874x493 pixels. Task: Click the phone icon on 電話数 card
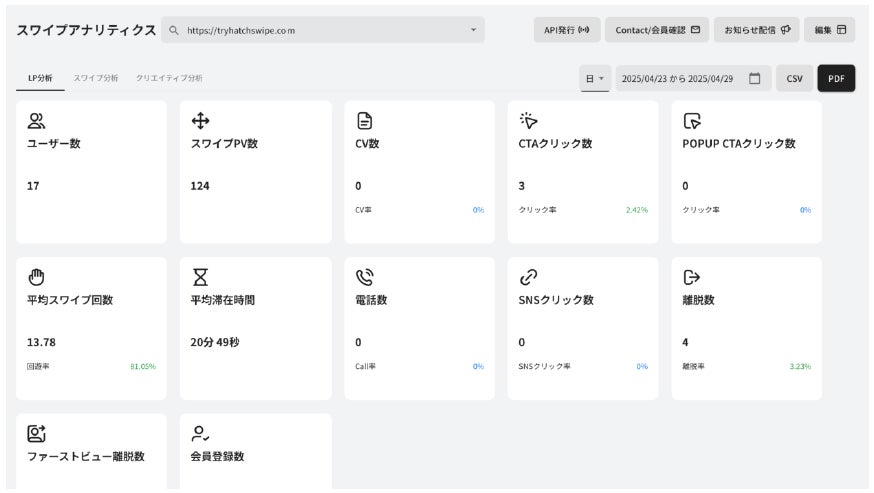[365, 277]
